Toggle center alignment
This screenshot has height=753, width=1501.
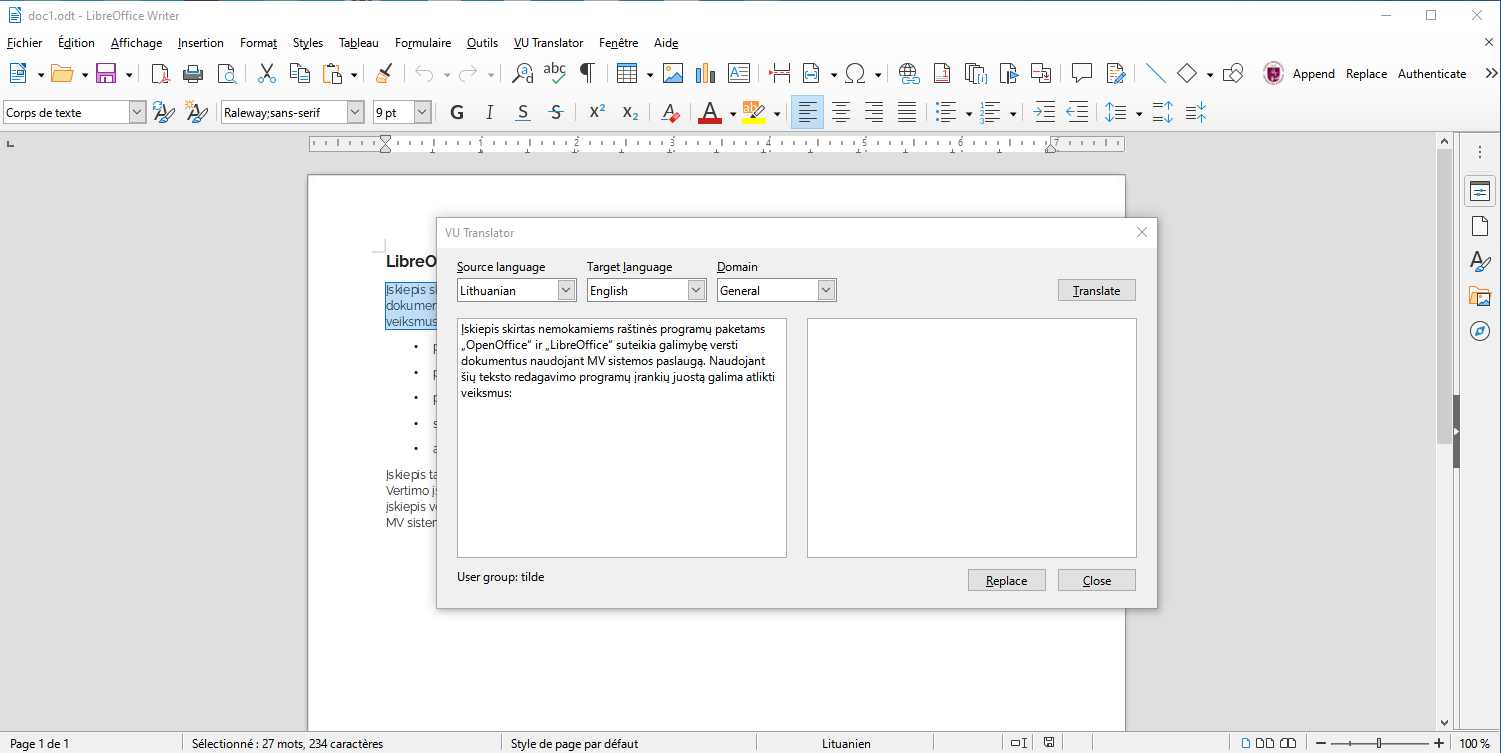click(x=841, y=113)
